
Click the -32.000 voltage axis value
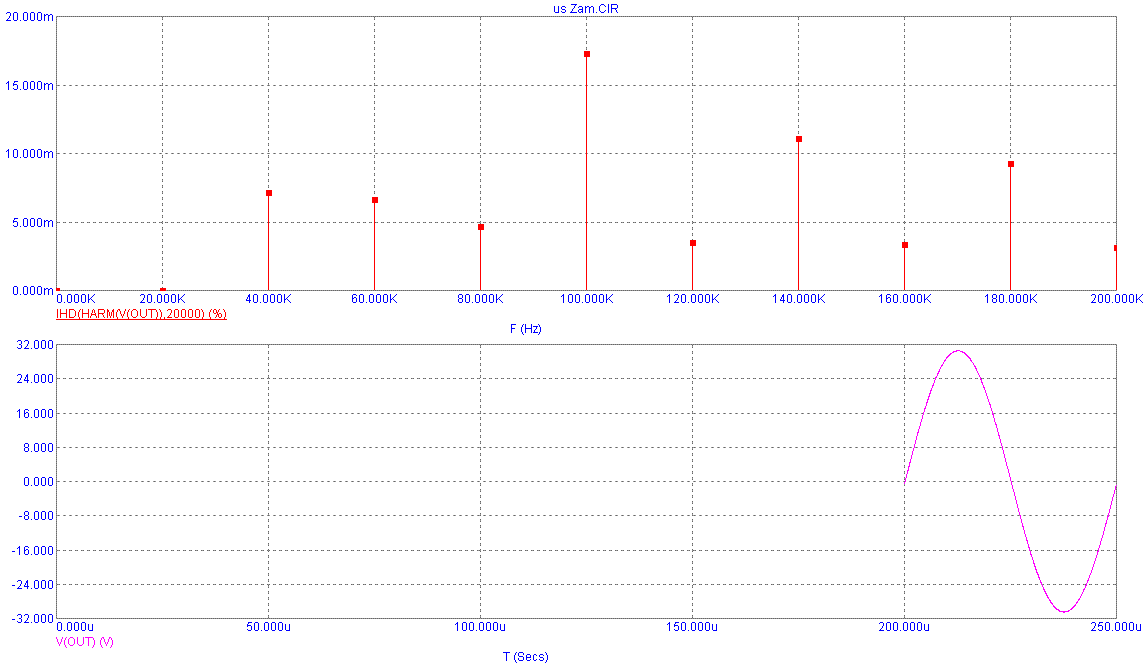click(34, 619)
